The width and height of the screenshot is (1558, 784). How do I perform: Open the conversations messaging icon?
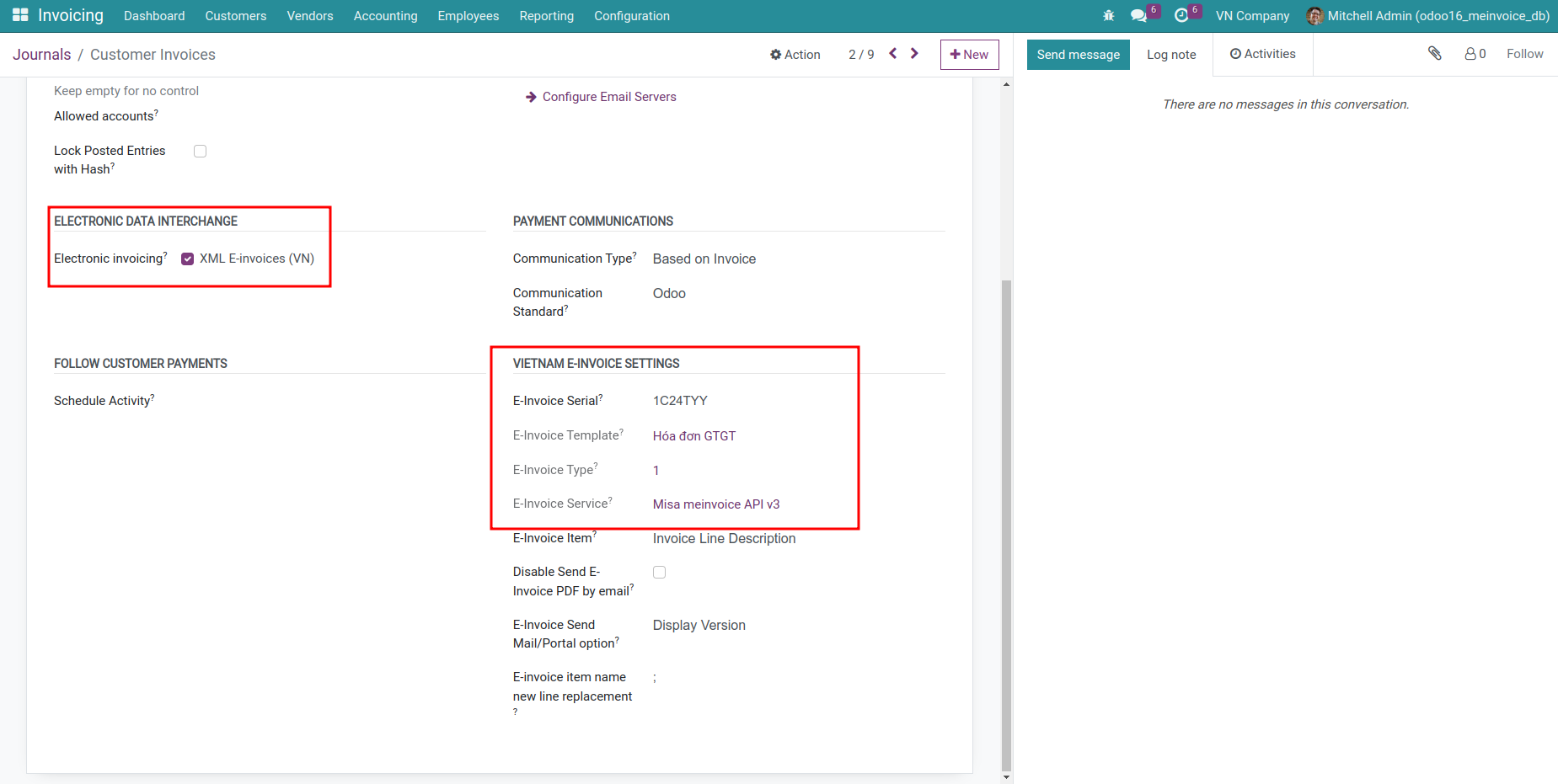coord(1139,15)
